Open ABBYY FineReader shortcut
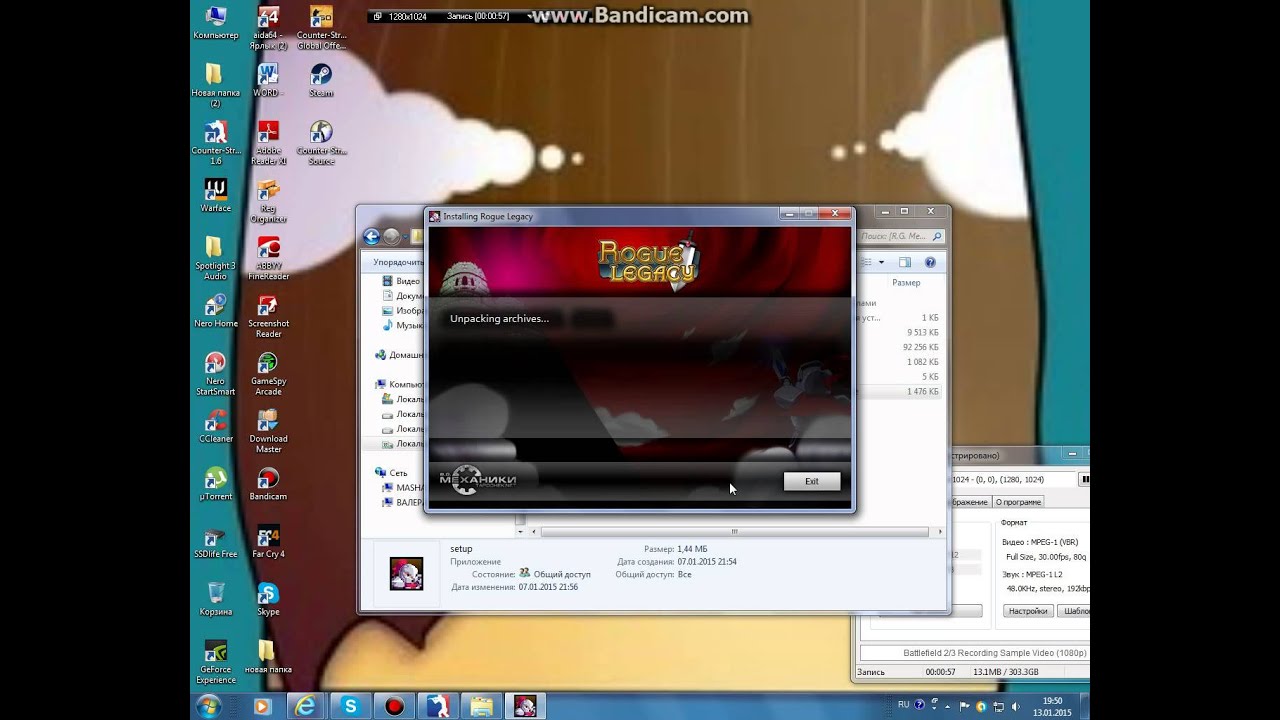The image size is (1280, 720). tap(268, 258)
